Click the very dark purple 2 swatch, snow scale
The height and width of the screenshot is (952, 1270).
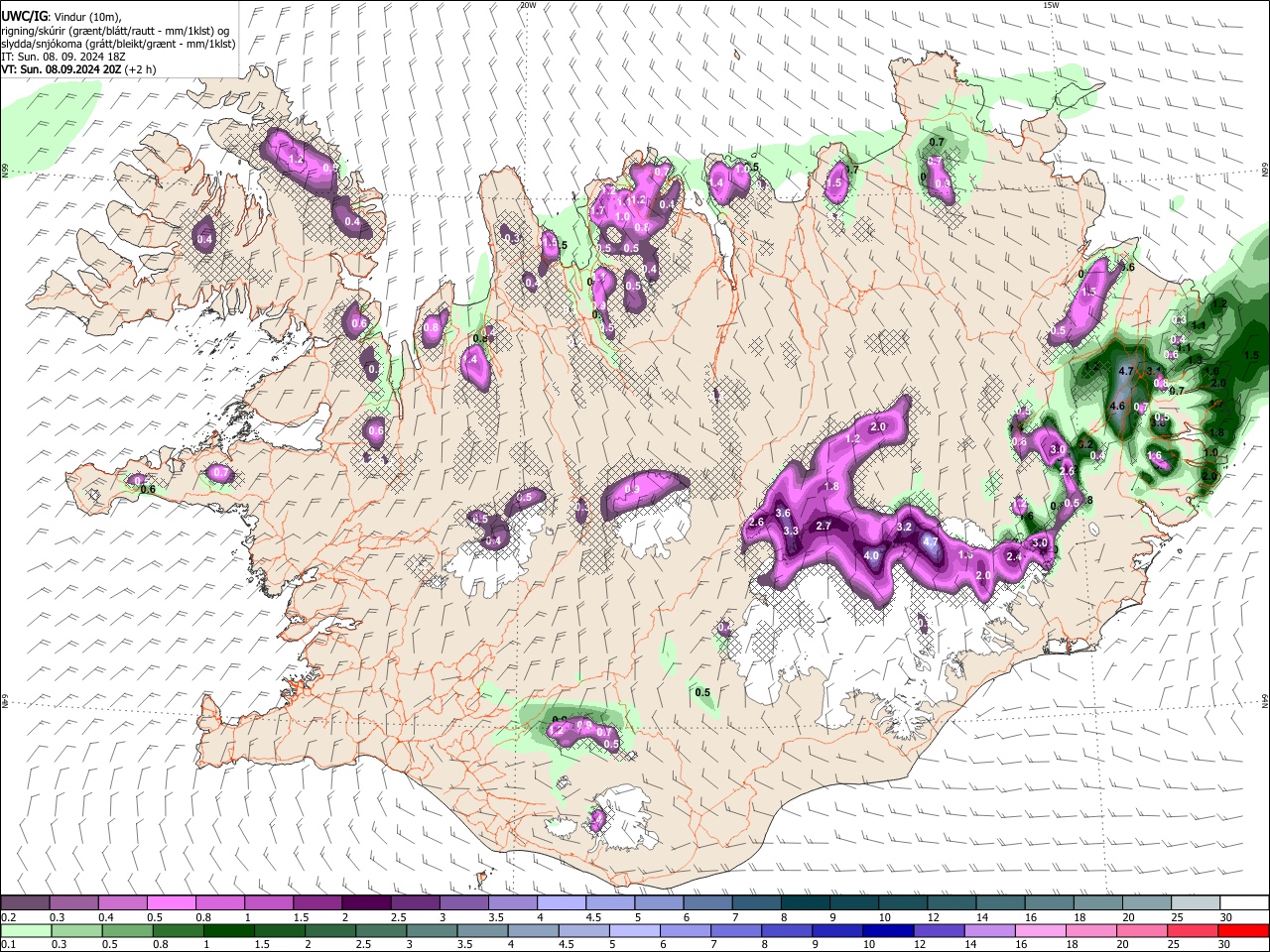(x=365, y=903)
